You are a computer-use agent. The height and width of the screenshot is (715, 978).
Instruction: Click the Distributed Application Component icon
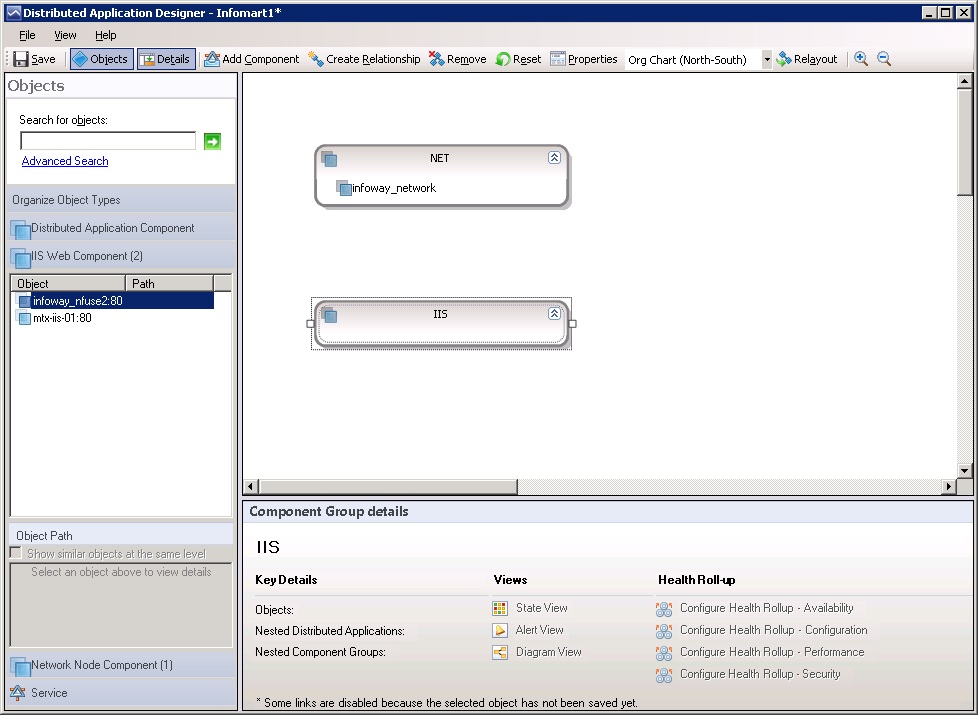pyautogui.click(x=21, y=230)
